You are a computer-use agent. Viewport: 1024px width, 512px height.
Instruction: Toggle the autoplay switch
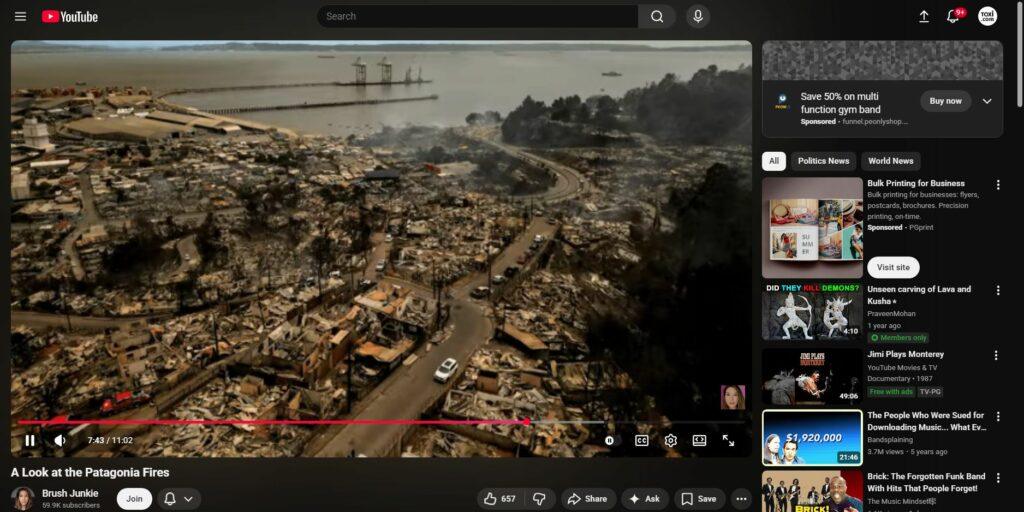pyautogui.click(x=610, y=440)
